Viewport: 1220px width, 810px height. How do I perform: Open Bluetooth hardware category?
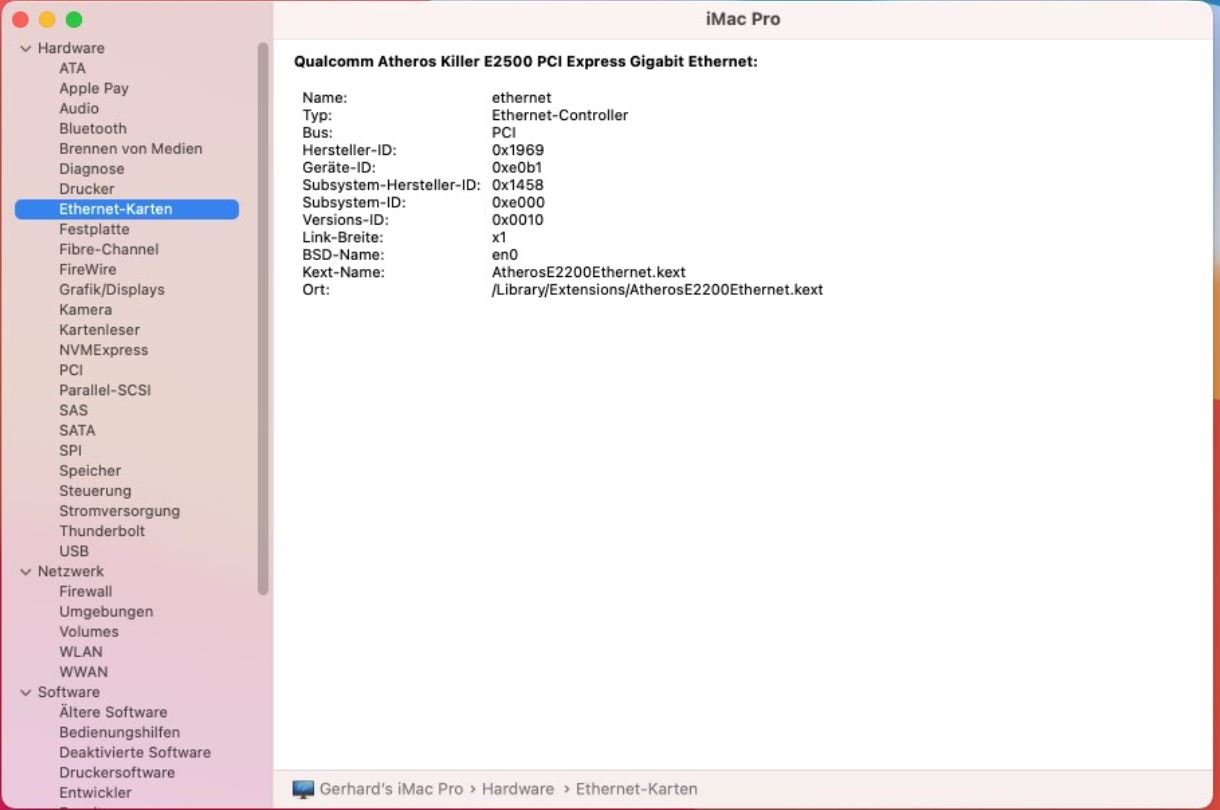click(93, 128)
